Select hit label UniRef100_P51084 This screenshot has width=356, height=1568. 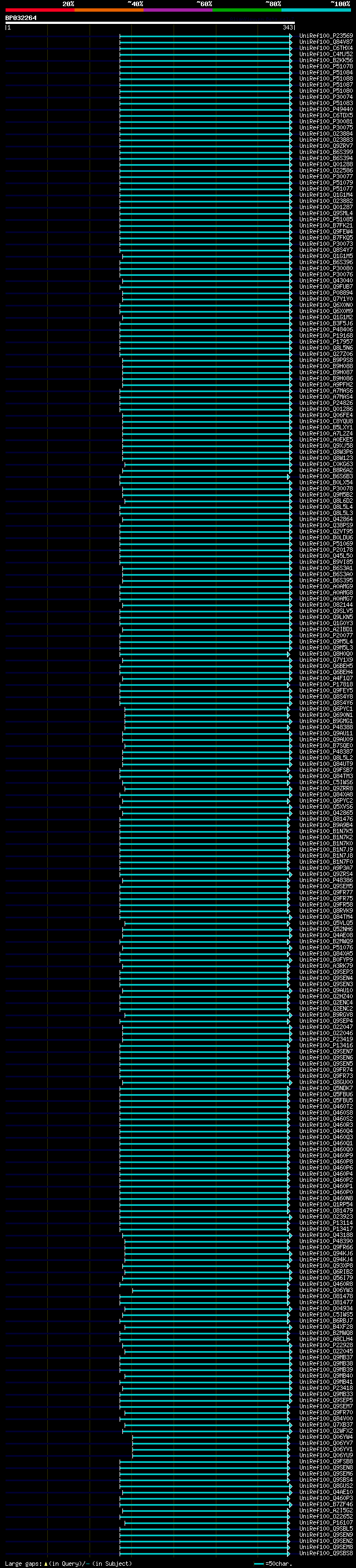pos(326,72)
